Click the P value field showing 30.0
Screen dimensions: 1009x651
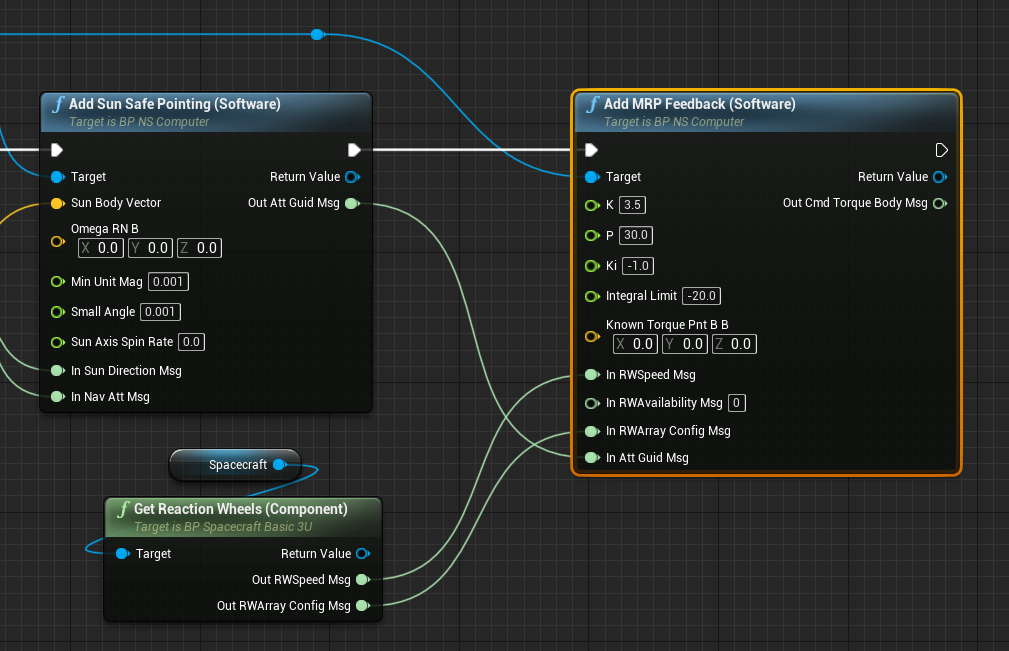(x=635, y=235)
